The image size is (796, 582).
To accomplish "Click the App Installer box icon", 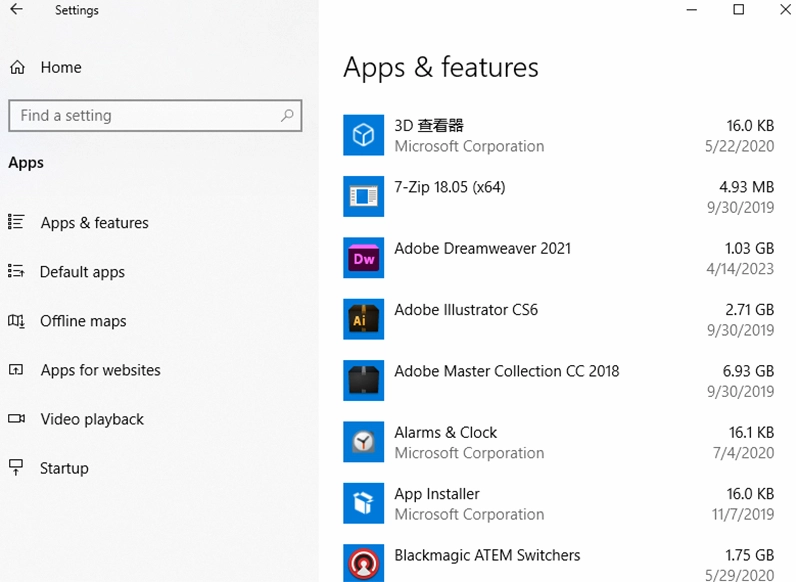I will tap(363, 503).
